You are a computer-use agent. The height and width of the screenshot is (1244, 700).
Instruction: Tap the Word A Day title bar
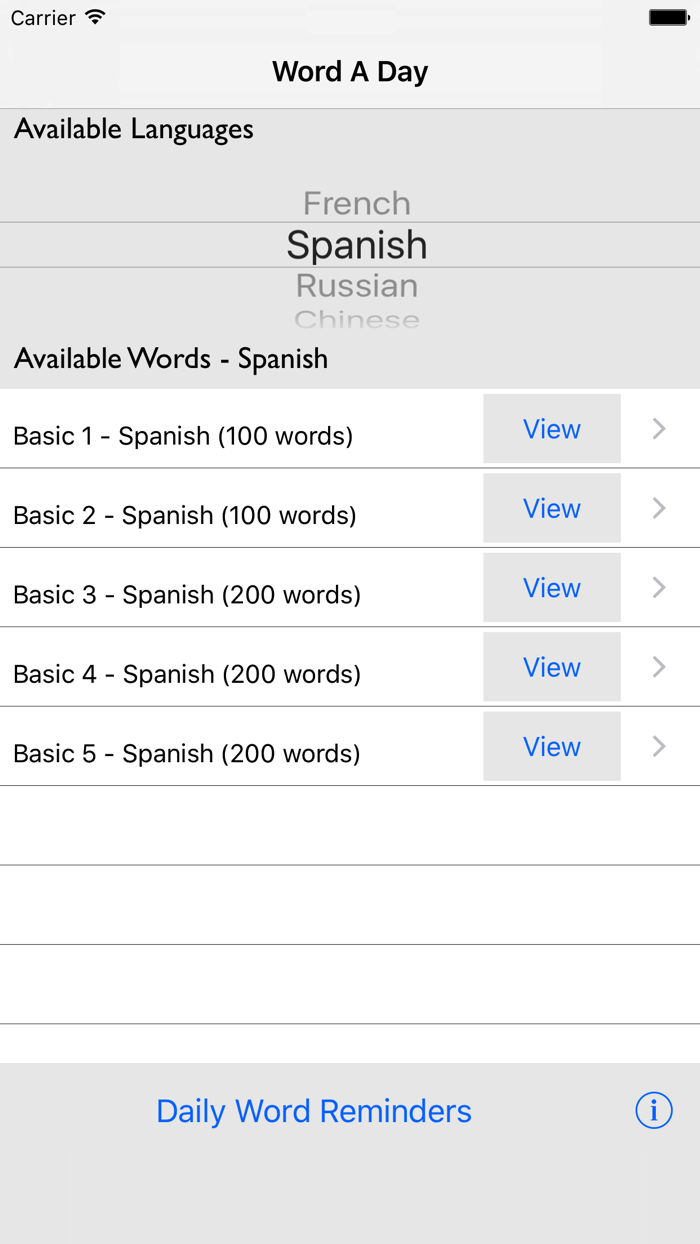tap(350, 71)
